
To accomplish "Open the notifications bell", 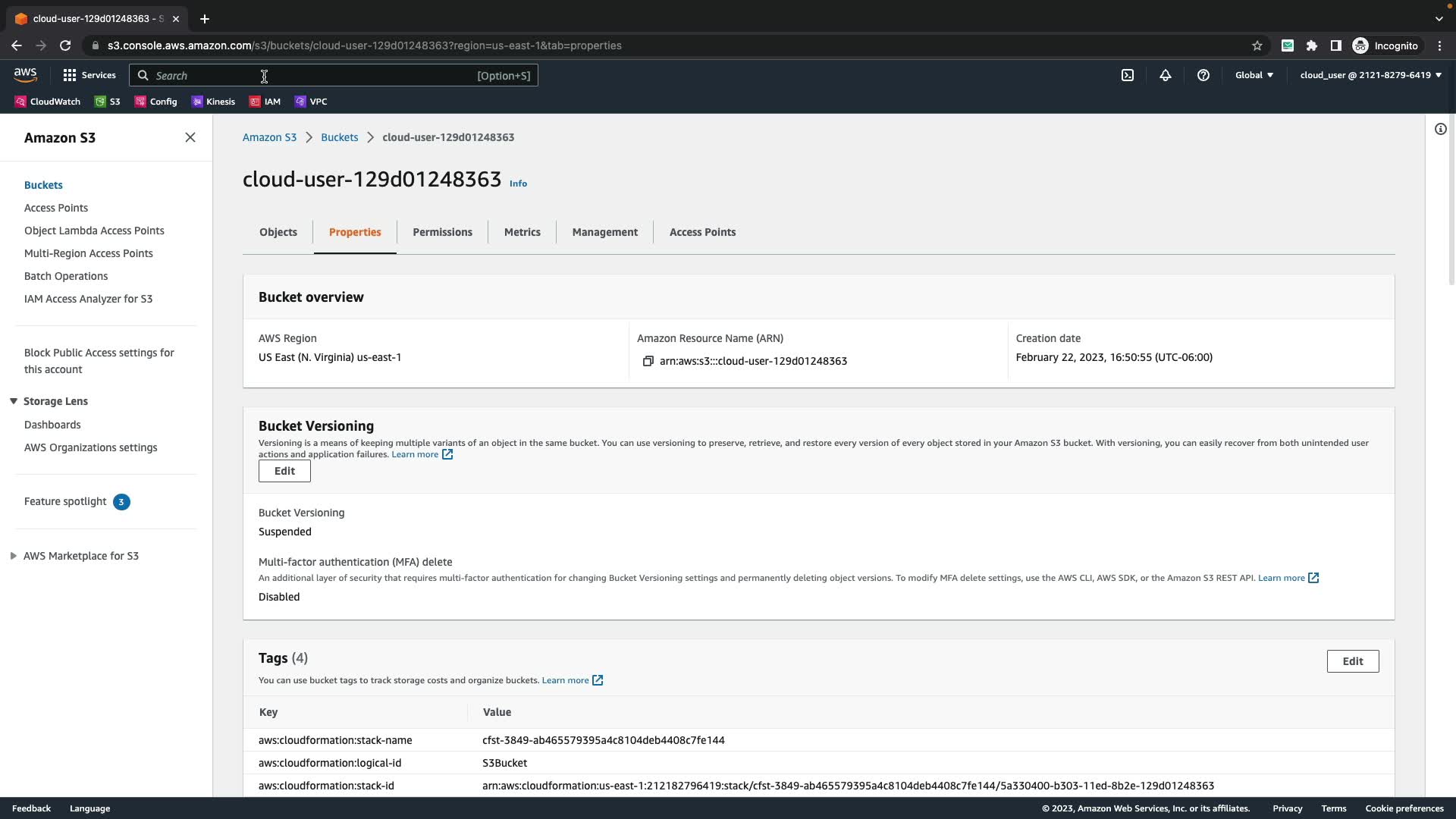I will tap(1166, 75).
